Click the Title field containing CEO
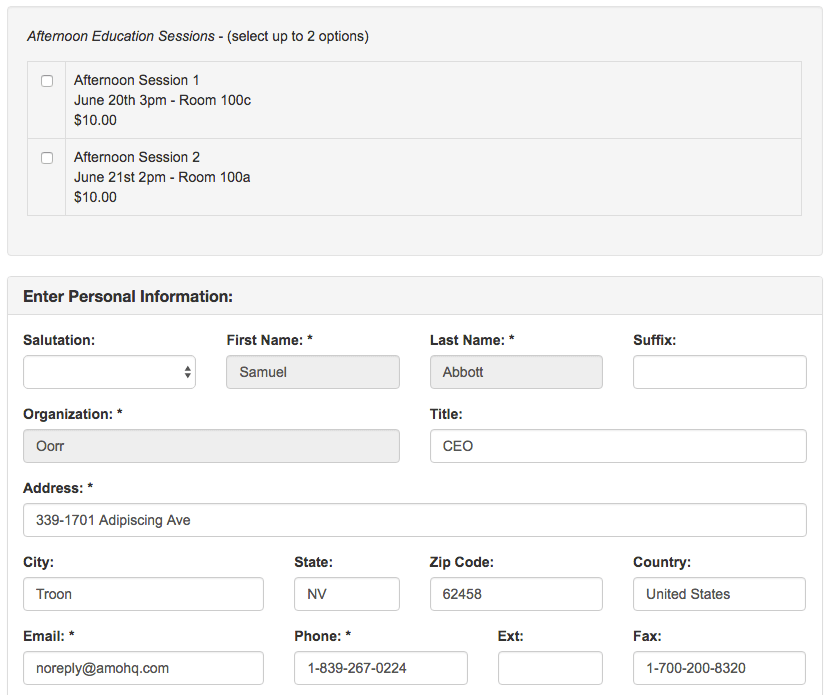The height and width of the screenshot is (695, 827). tap(618, 446)
